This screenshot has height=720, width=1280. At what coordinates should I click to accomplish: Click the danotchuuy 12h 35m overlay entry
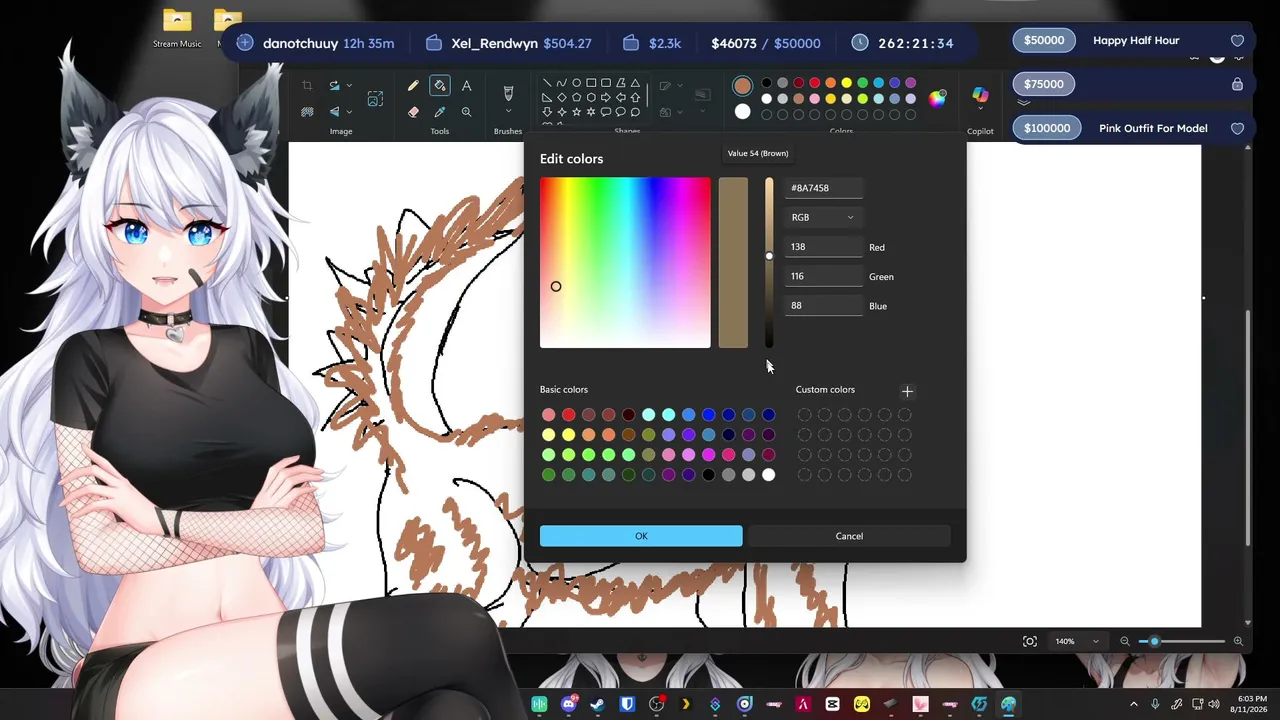[x=317, y=43]
